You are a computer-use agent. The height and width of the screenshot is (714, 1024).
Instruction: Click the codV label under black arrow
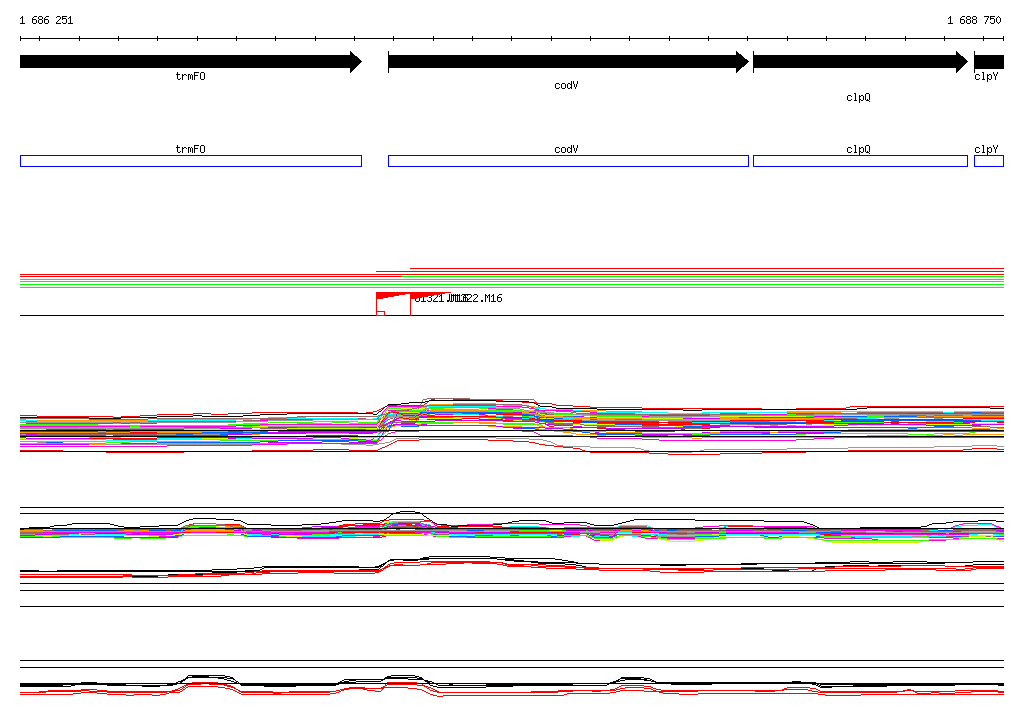(566, 86)
